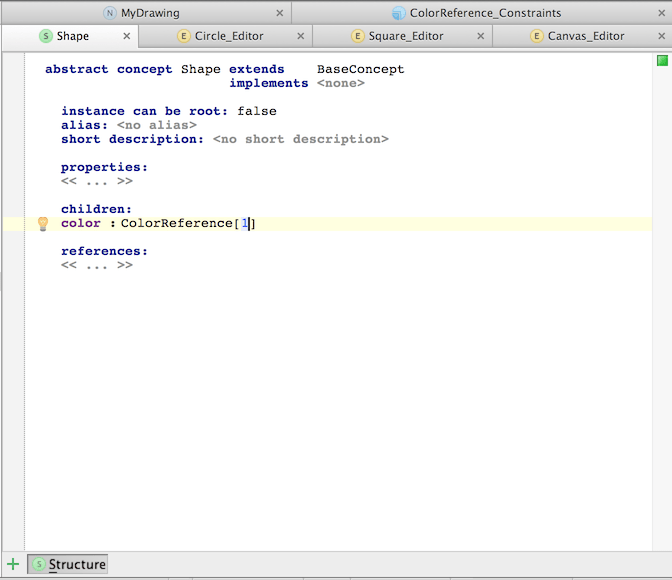Click the green status indicator square

click(662, 61)
